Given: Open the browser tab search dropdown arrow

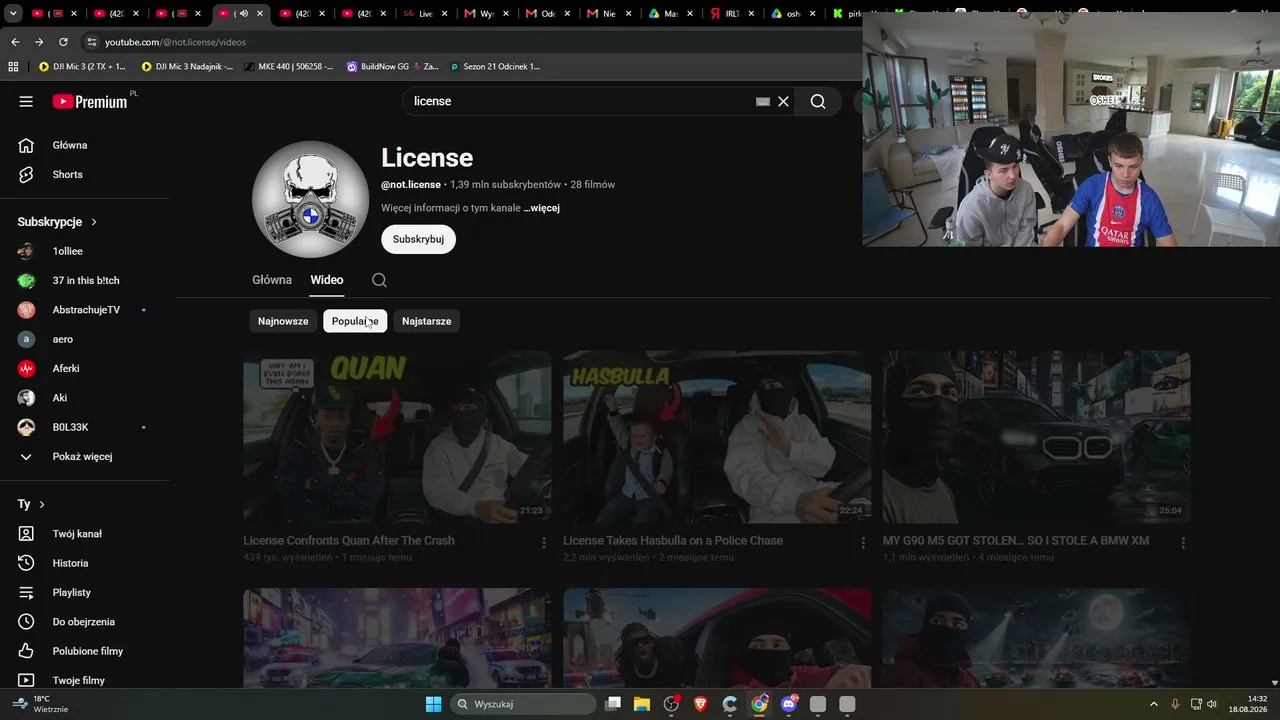Looking at the screenshot, I should tap(13, 14).
